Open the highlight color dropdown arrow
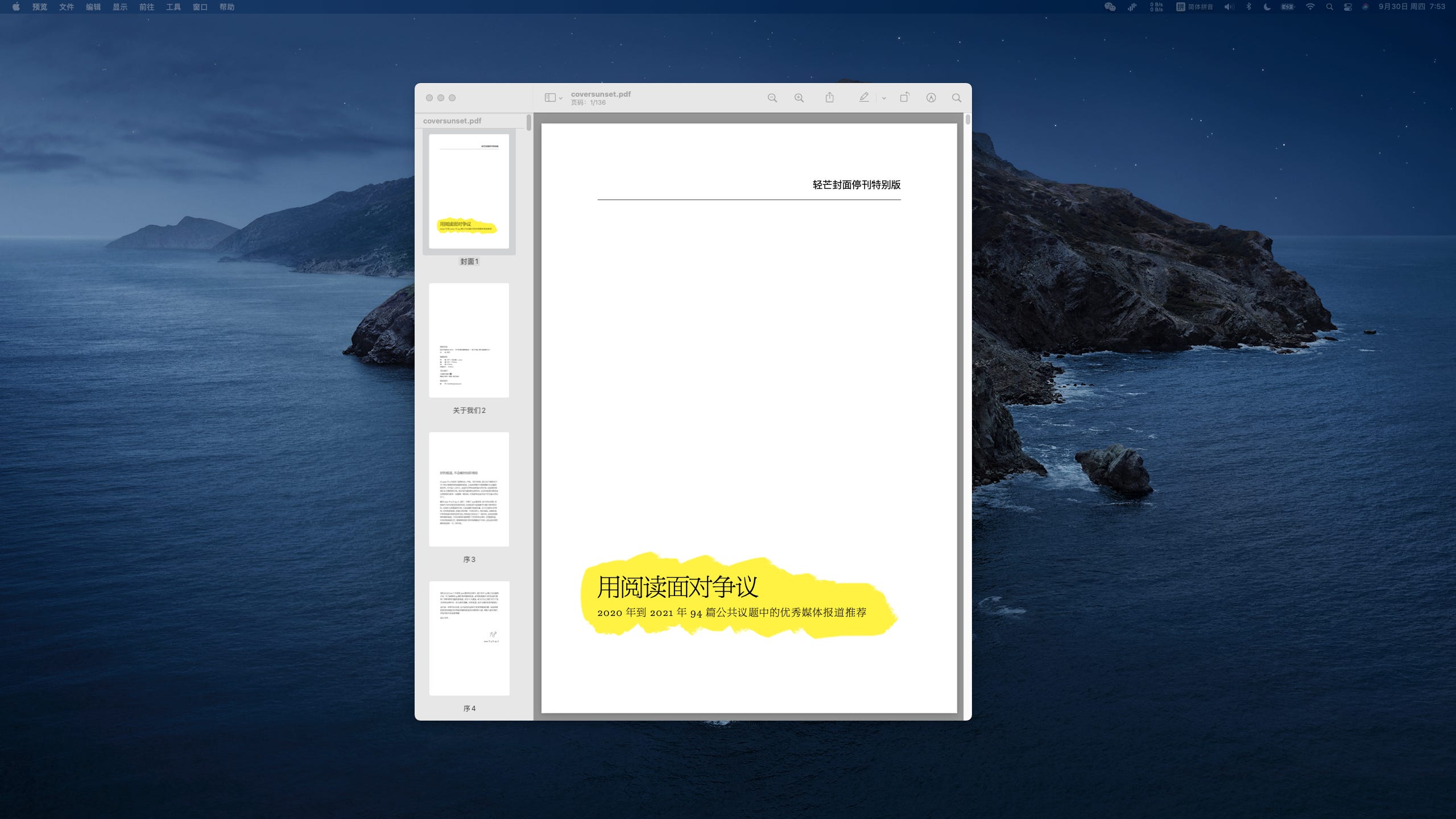Image resolution: width=1456 pixels, height=819 pixels. pos(884,98)
